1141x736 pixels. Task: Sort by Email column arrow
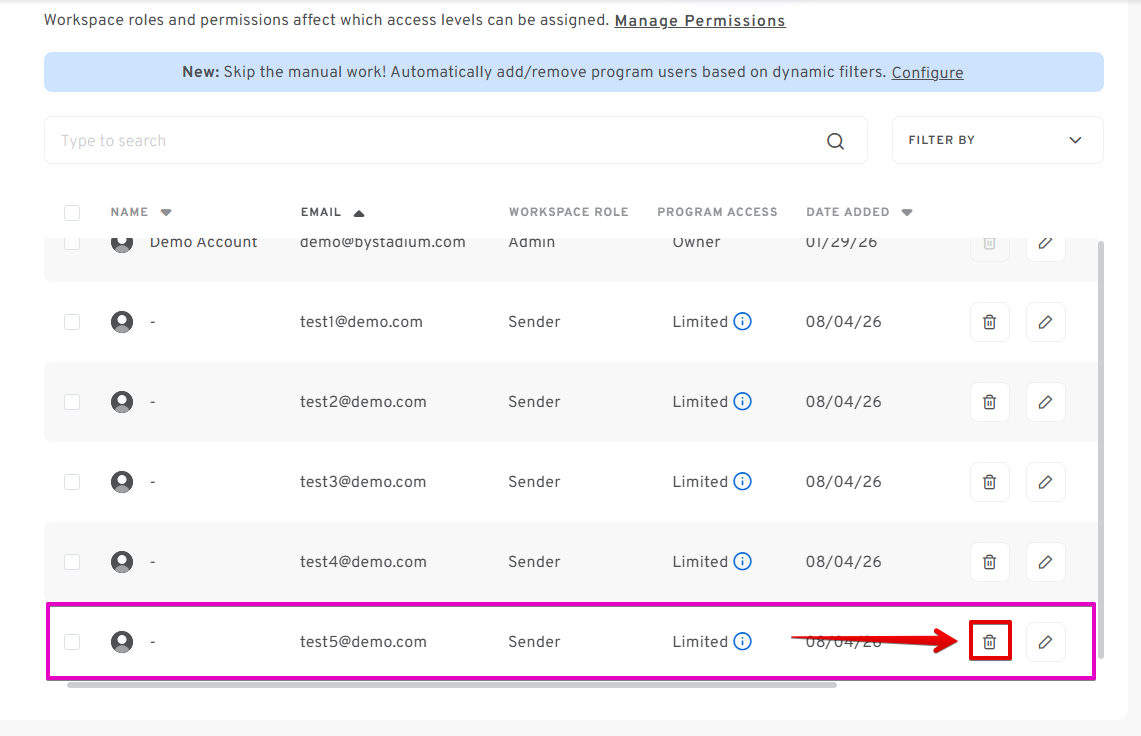(359, 213)
